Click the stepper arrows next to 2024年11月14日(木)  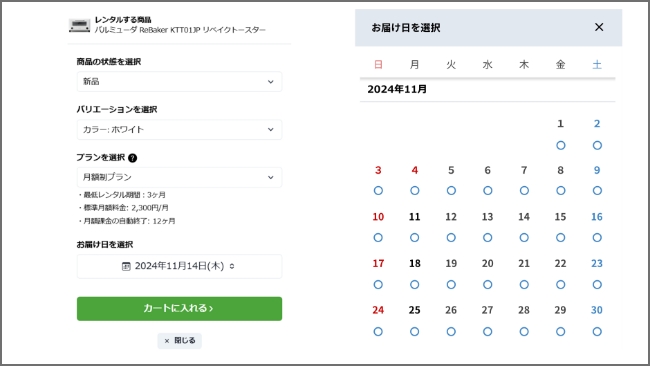coord(232,266)
